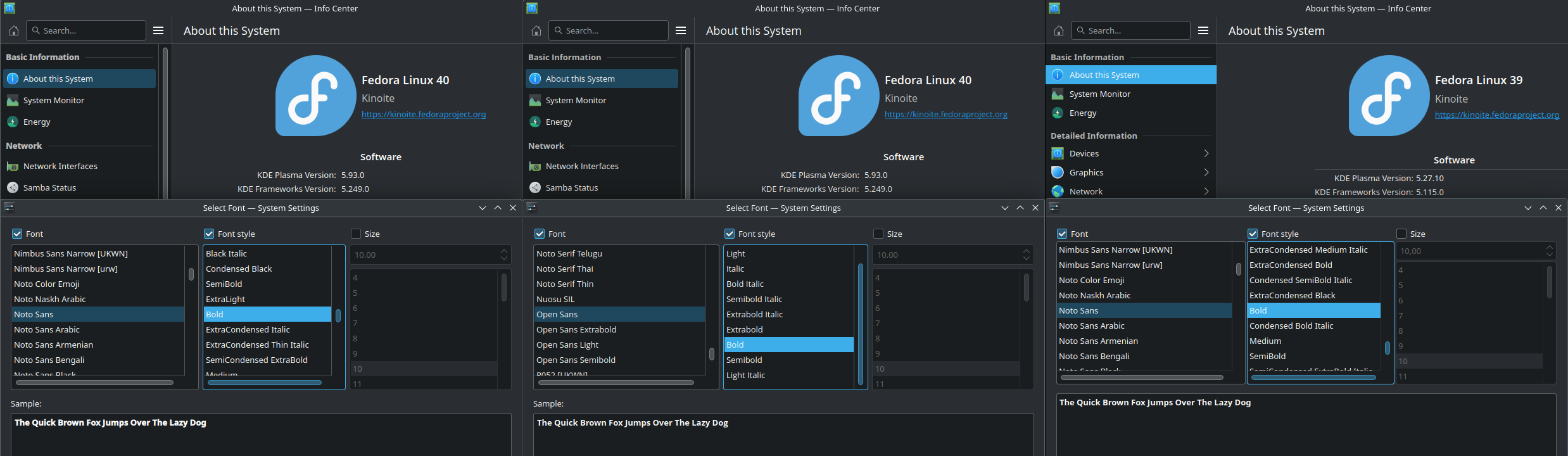Click System Monitor icon in middle Info Center
Image resolution: width=1568 pixels, height=456 pixels.
click(x=535, y=100)
